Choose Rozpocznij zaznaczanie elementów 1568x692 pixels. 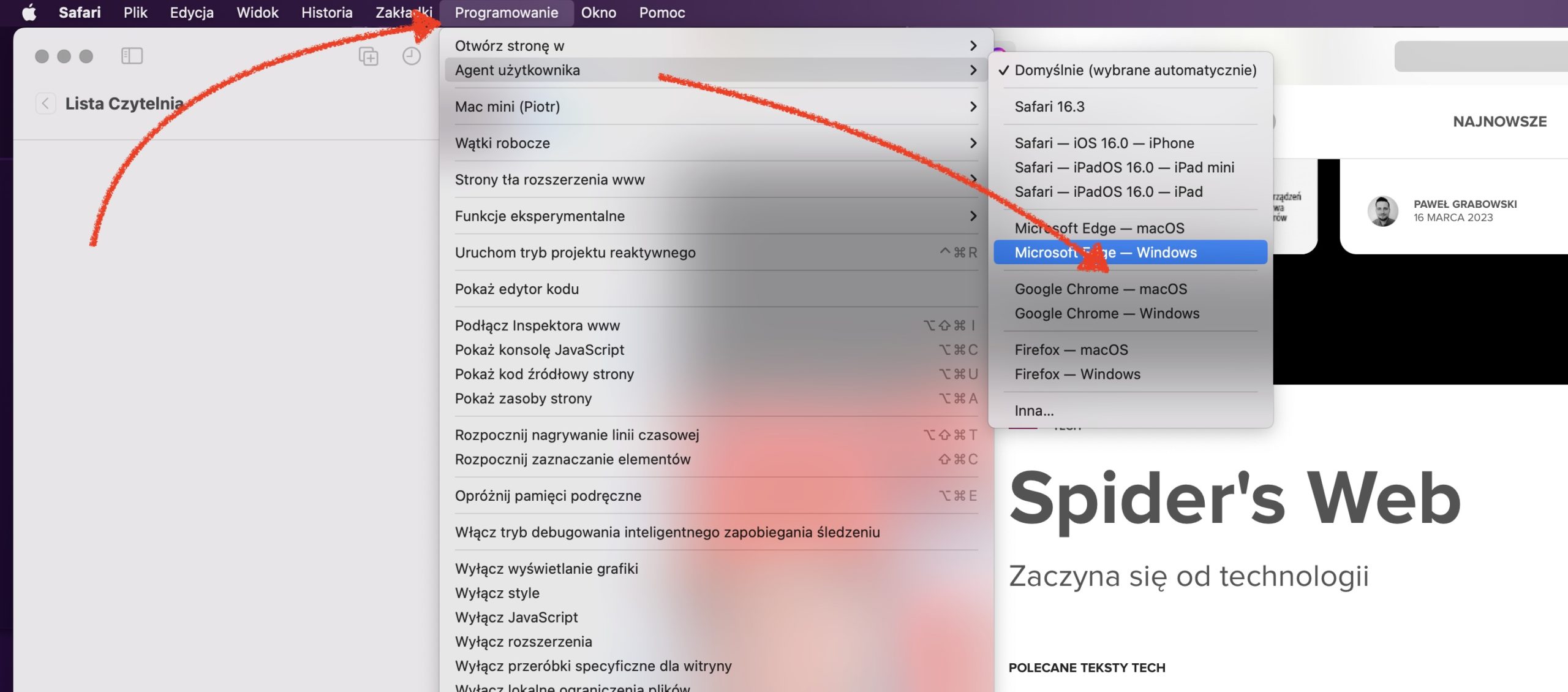(x=715, y=459)
